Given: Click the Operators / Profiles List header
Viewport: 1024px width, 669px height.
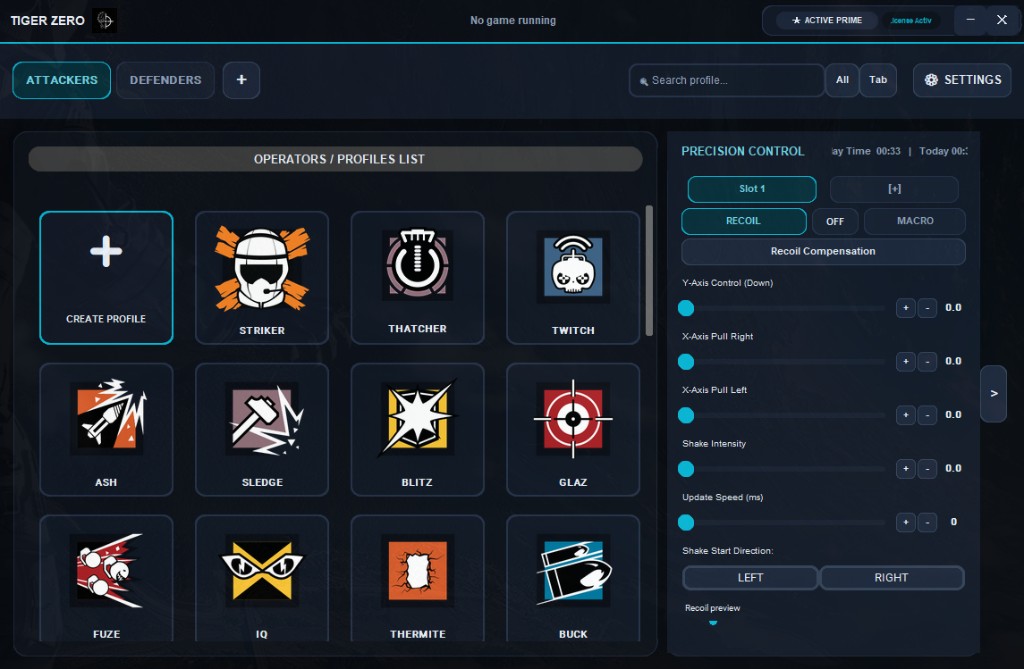Looking at the screenshot, I should [x=336, y=159].
